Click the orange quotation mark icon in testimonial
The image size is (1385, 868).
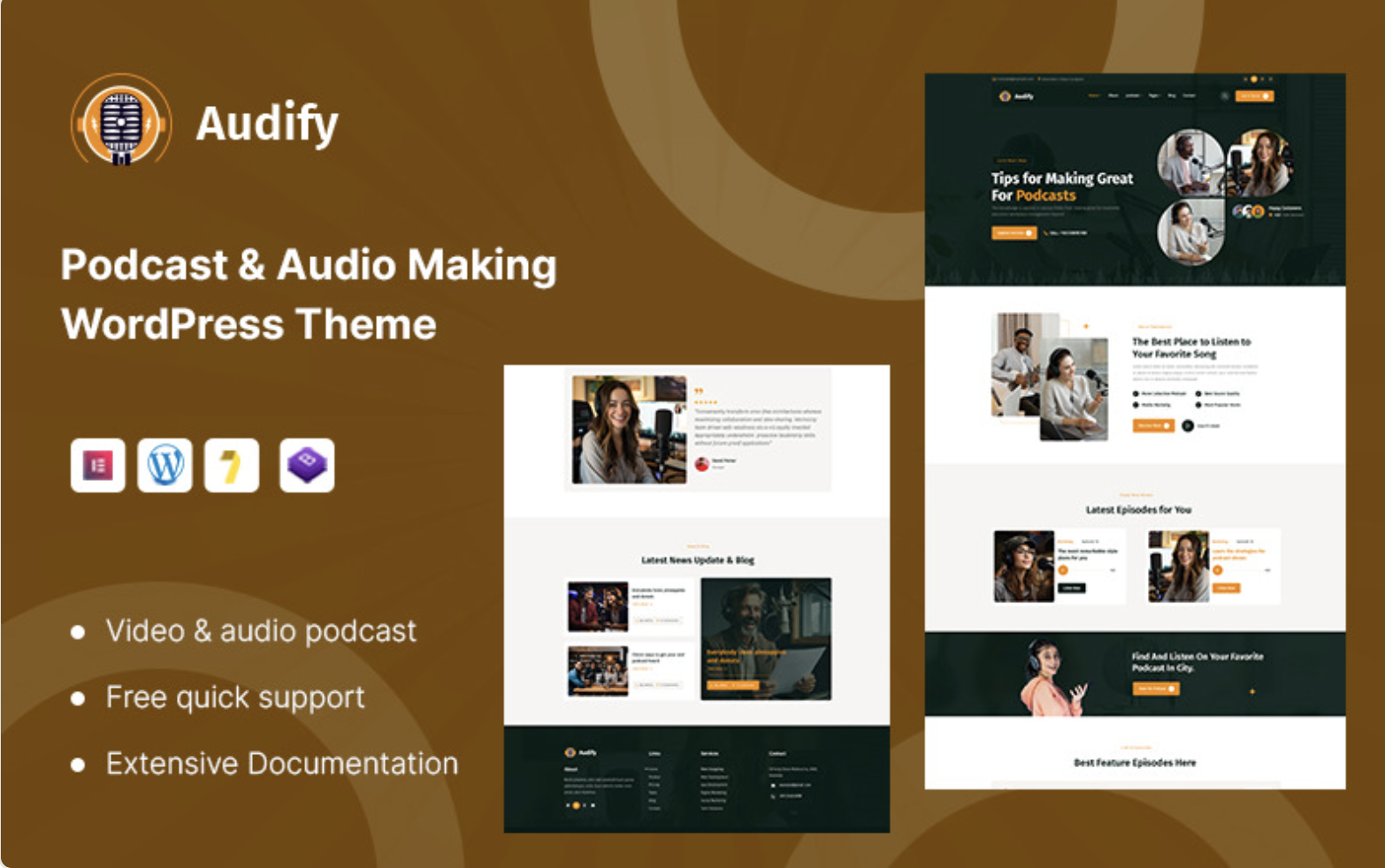(699, 391)
